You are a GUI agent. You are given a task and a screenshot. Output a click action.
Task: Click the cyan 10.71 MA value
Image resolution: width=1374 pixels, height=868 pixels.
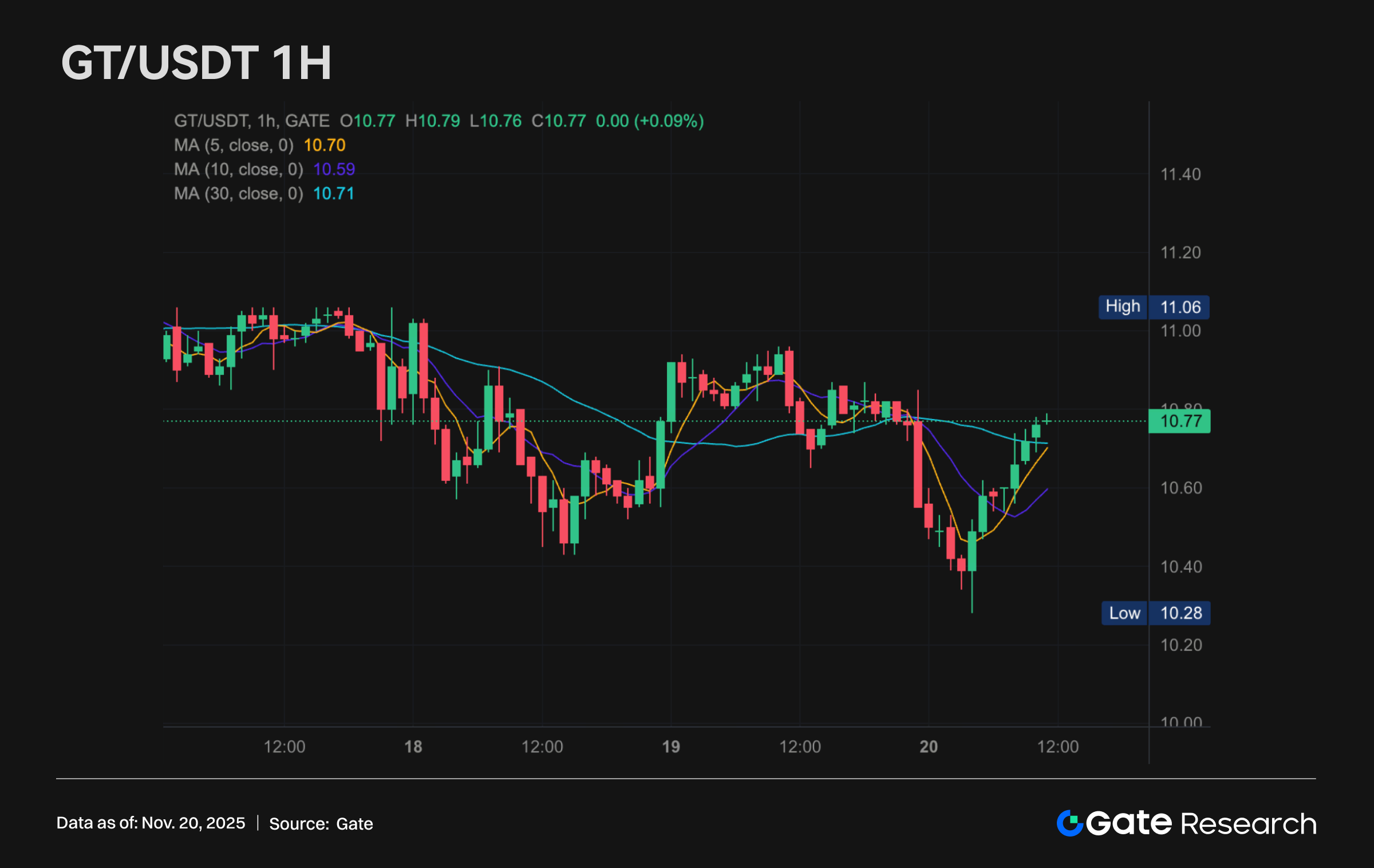point(334,194)
